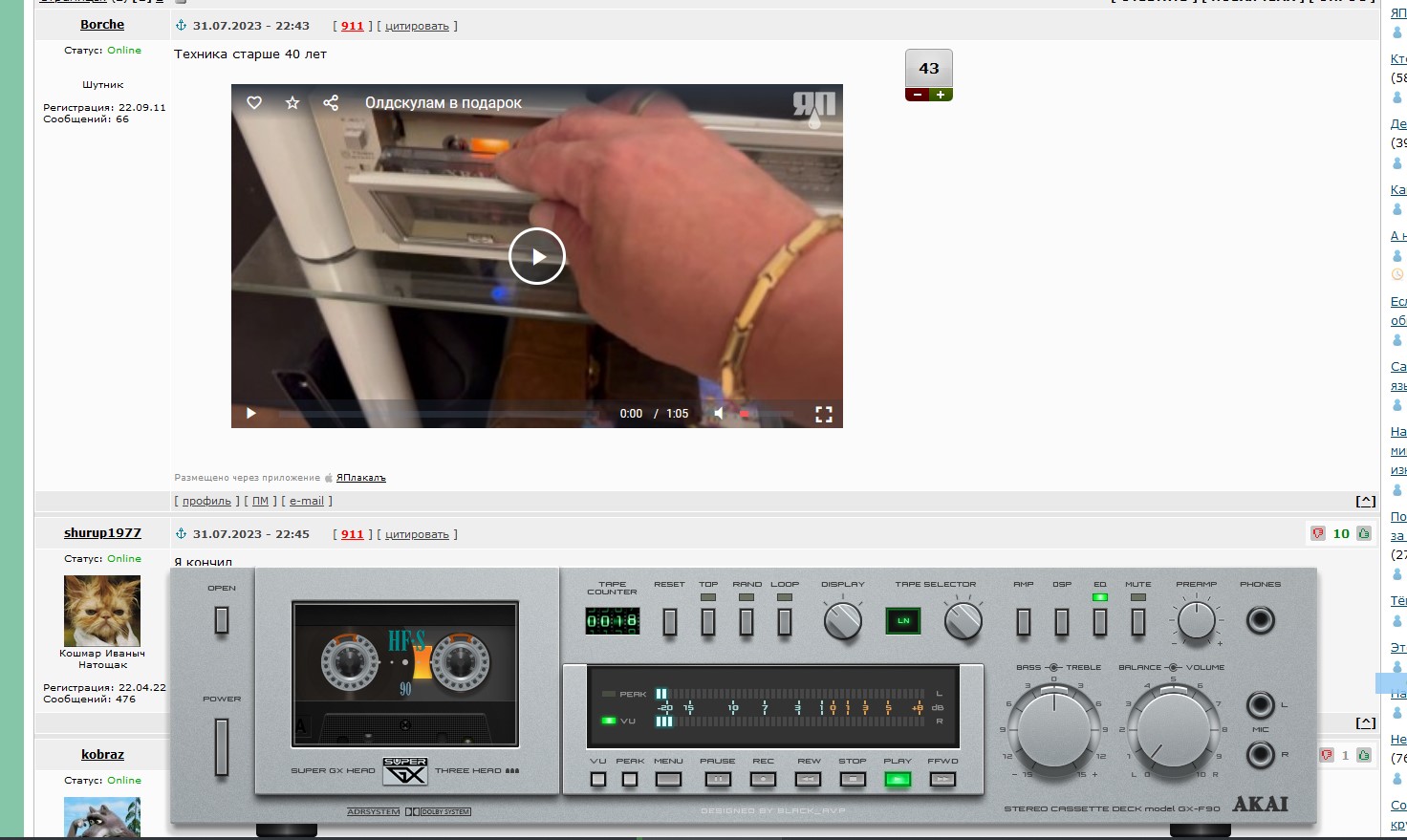Click the PHONES headphone jack
Image resolution: width=1407 pixels, height=840 pixels.
point(1261,620)
